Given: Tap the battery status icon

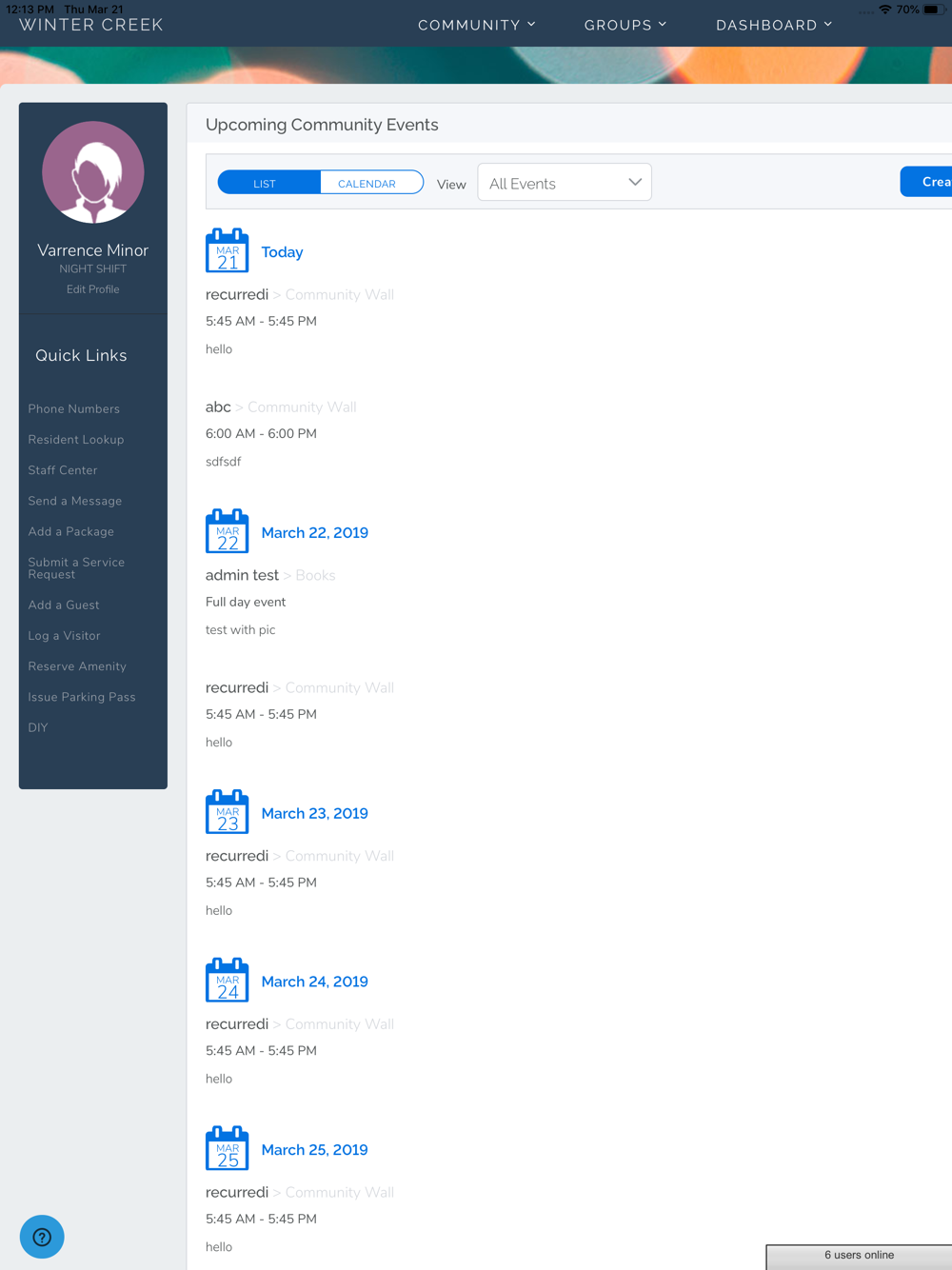Looking at the screenshot, I should 932,10.
